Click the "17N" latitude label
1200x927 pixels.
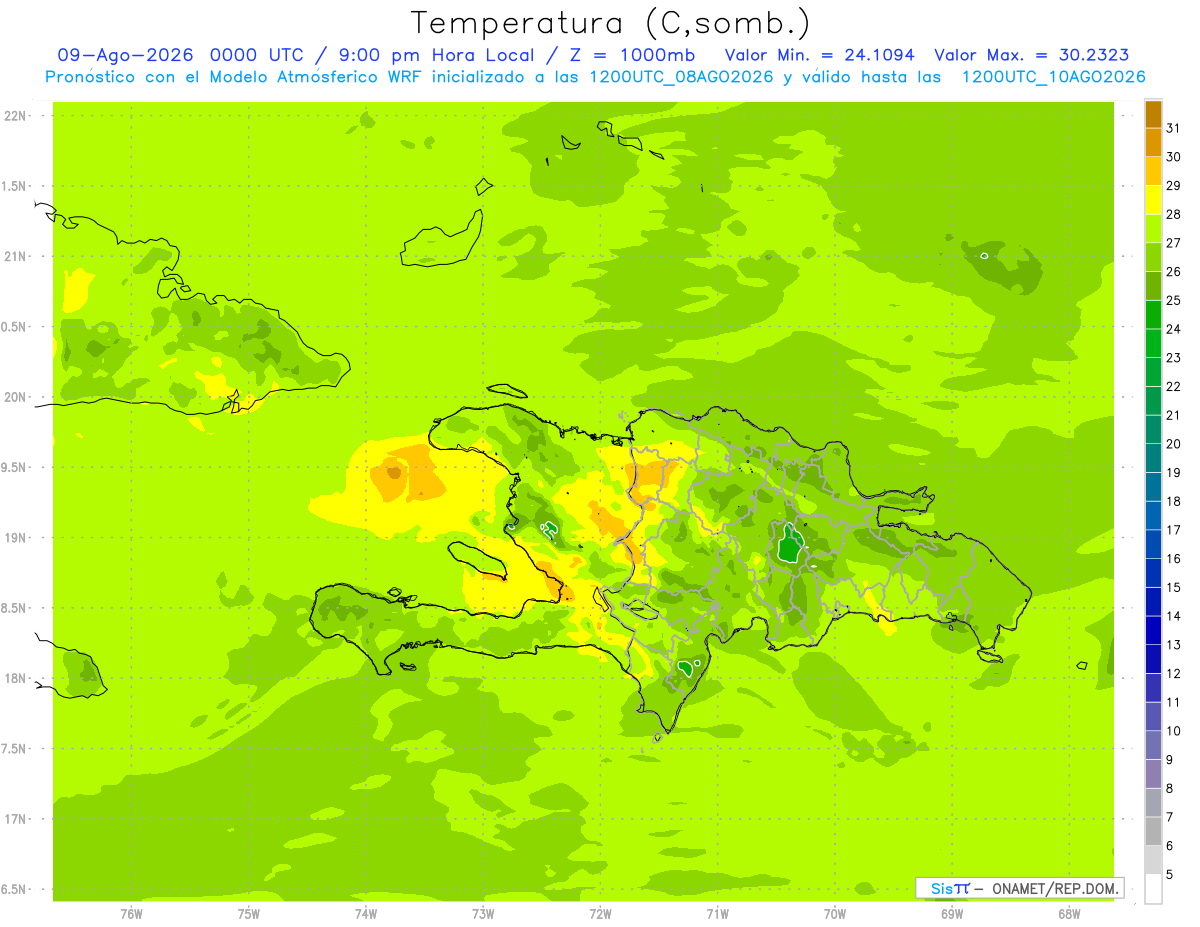point(16,819)
